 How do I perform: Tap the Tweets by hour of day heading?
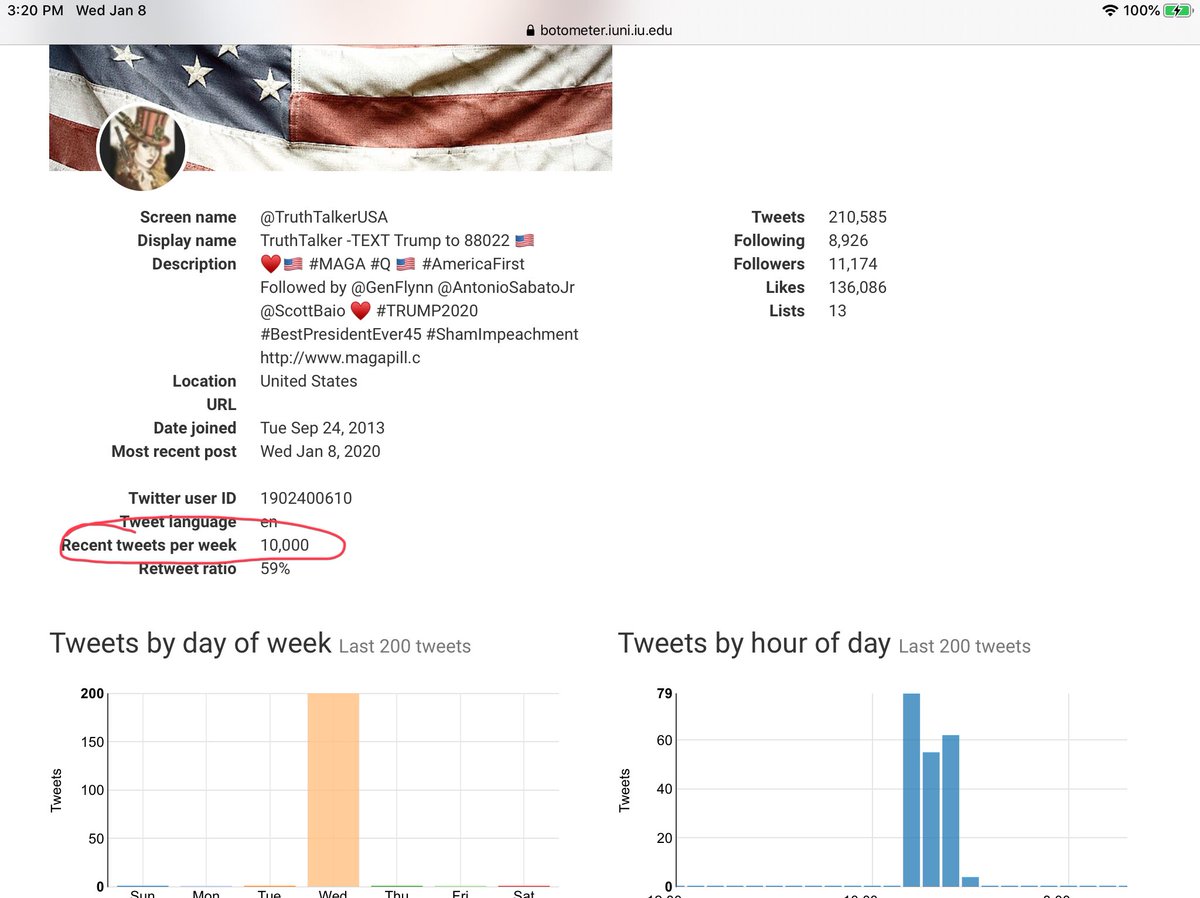[x=754, y=643]
